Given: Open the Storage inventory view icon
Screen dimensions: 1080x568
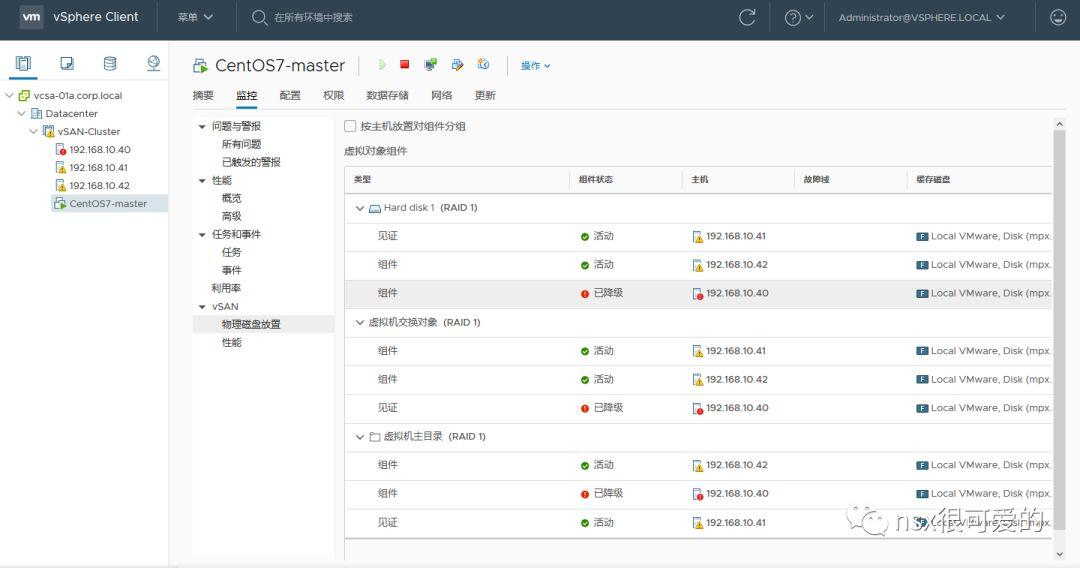Looking at the screenshot, I should [x=110, y=63].
